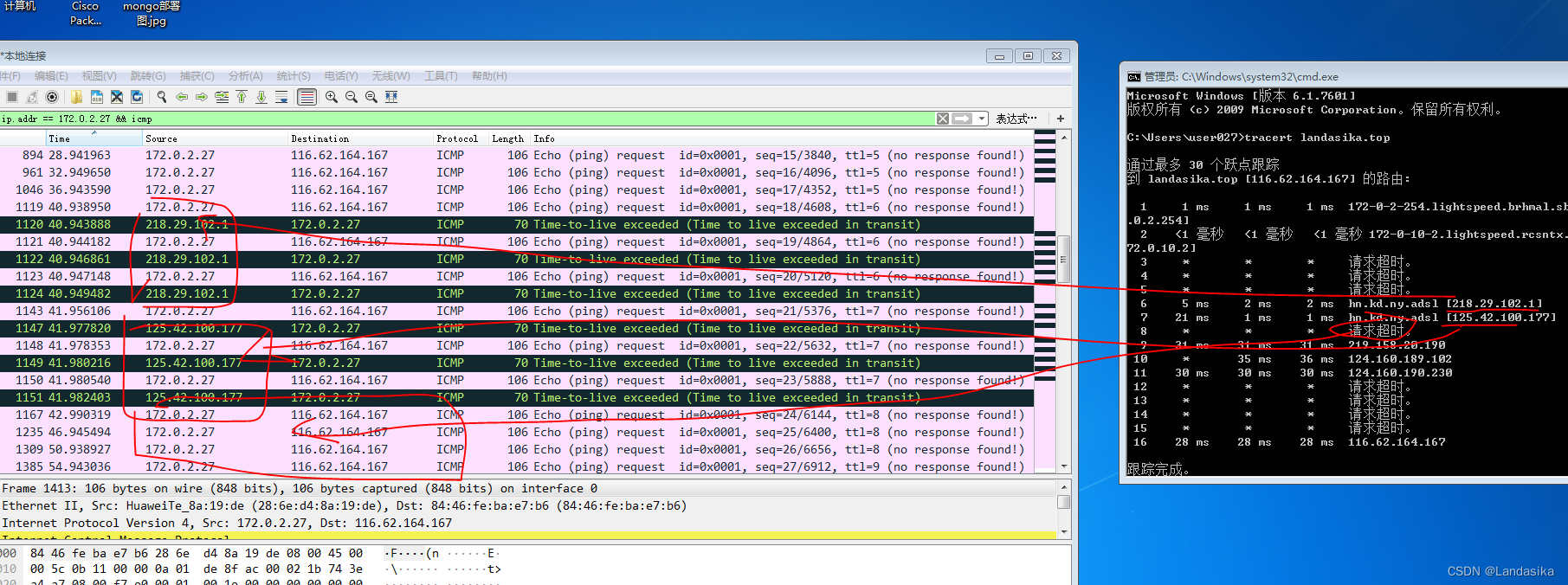
Task: Zoom out on packet text
Action: coord(352,97)
